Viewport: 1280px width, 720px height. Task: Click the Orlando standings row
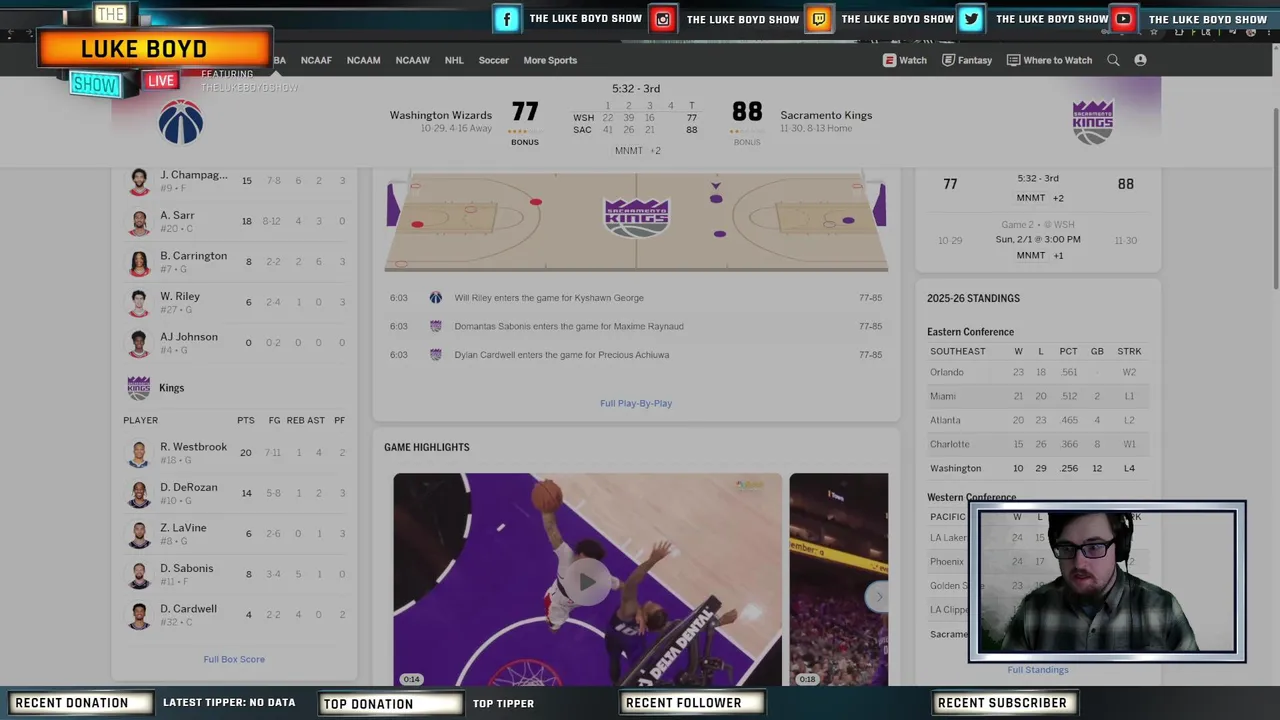(x=1038, y=372)
